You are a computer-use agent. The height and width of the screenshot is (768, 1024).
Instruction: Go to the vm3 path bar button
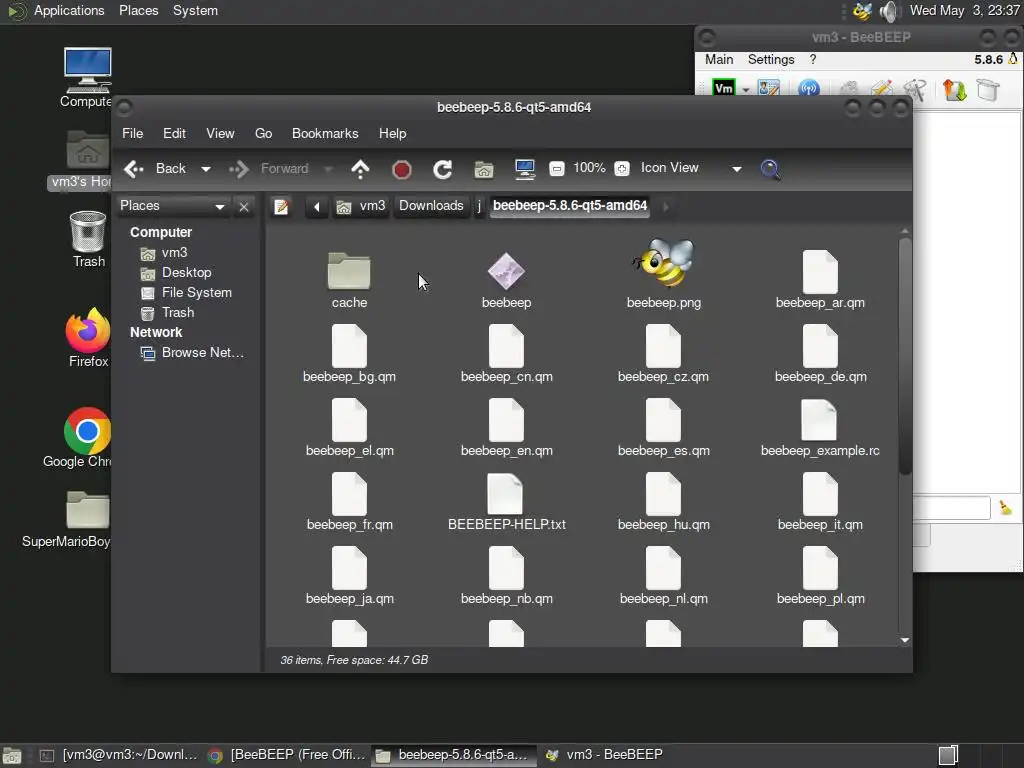pos(360,206)
